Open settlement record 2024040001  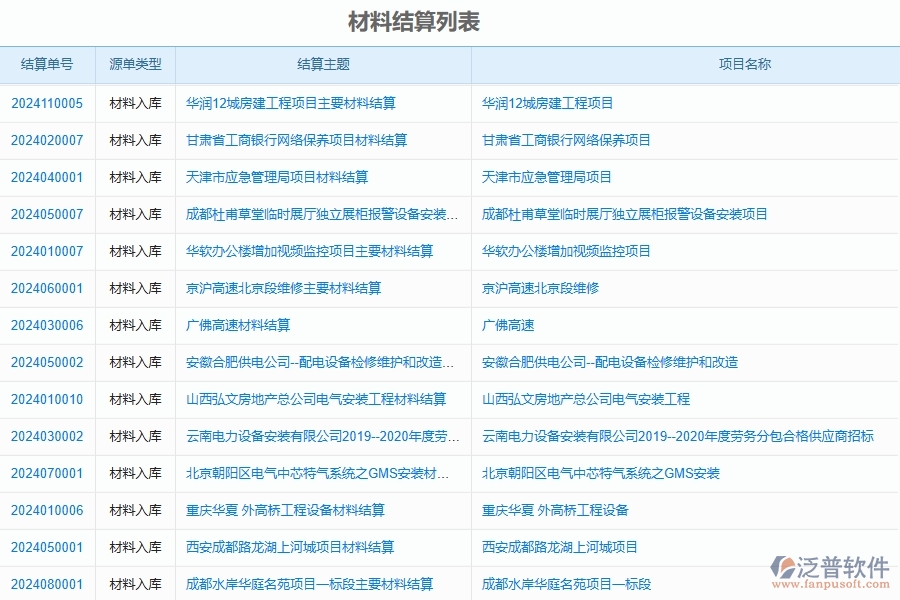click(x=46, y=177)
